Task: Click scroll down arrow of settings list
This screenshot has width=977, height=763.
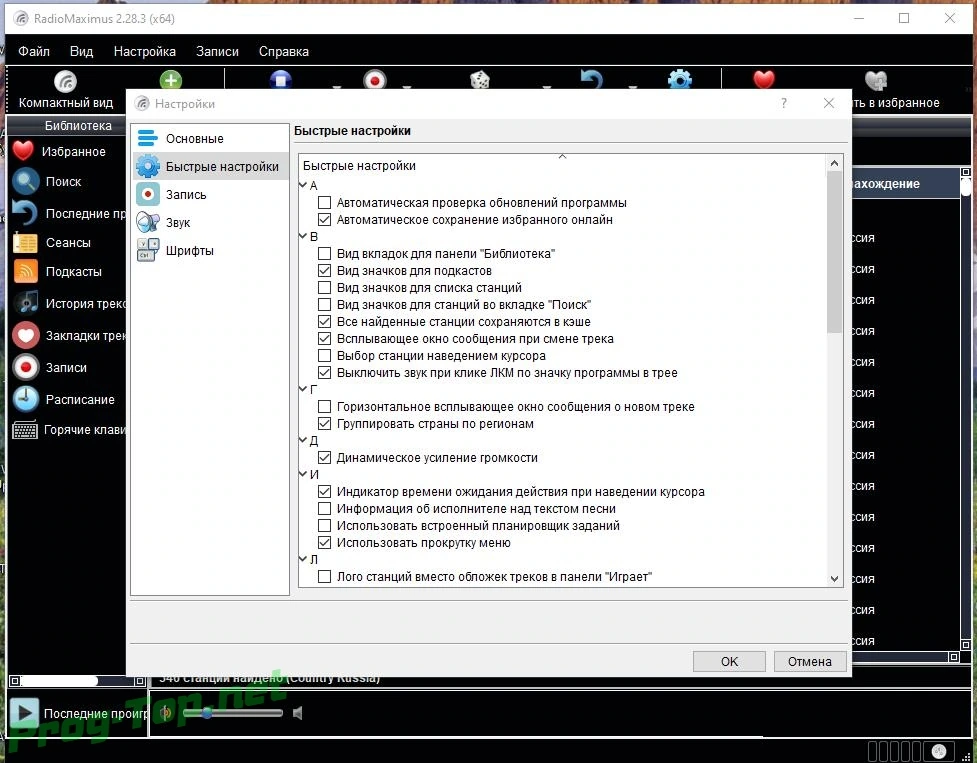Action: click(834, 579)
